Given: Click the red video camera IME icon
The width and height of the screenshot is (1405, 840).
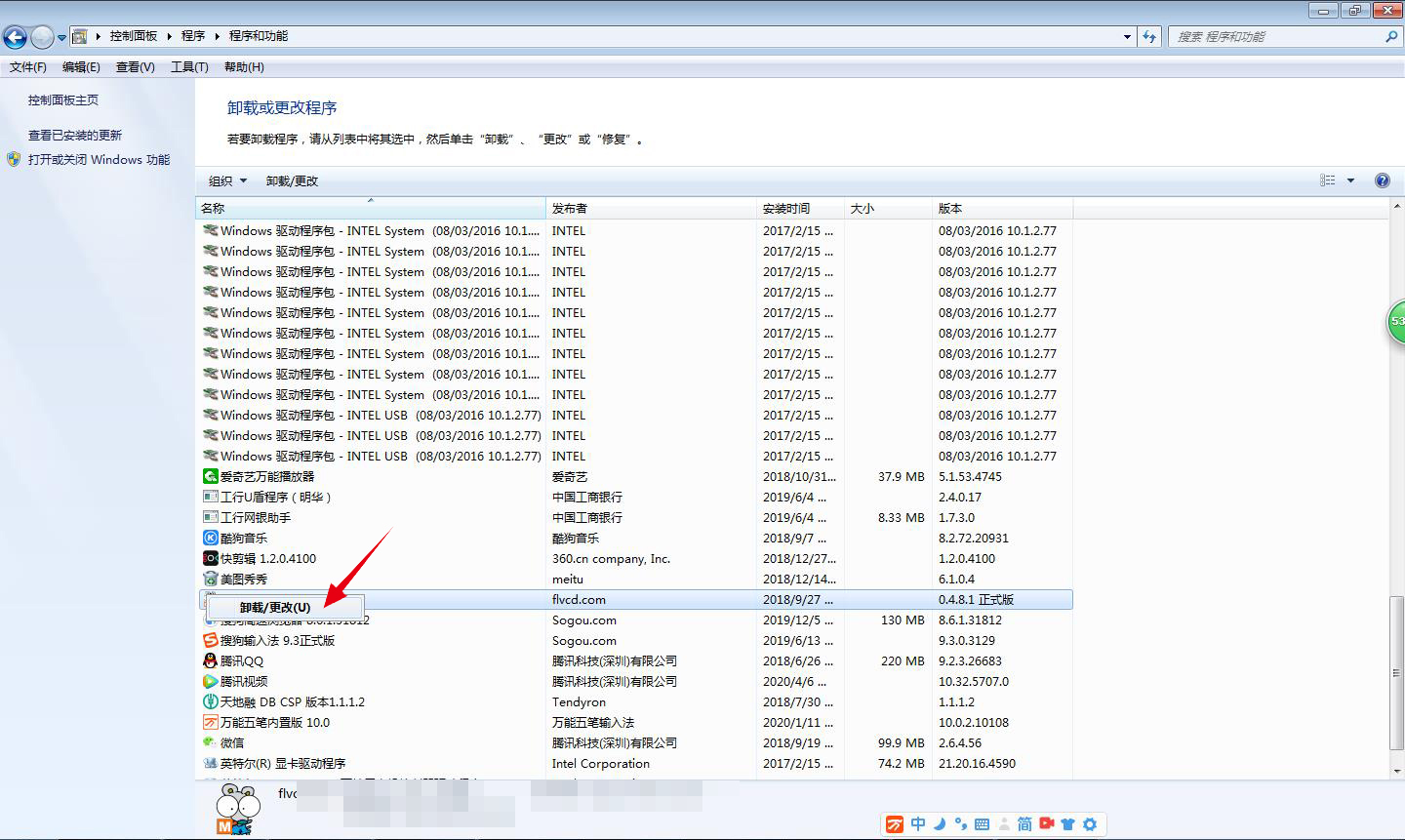Looking at the screenshot, I should point(1047,823).
